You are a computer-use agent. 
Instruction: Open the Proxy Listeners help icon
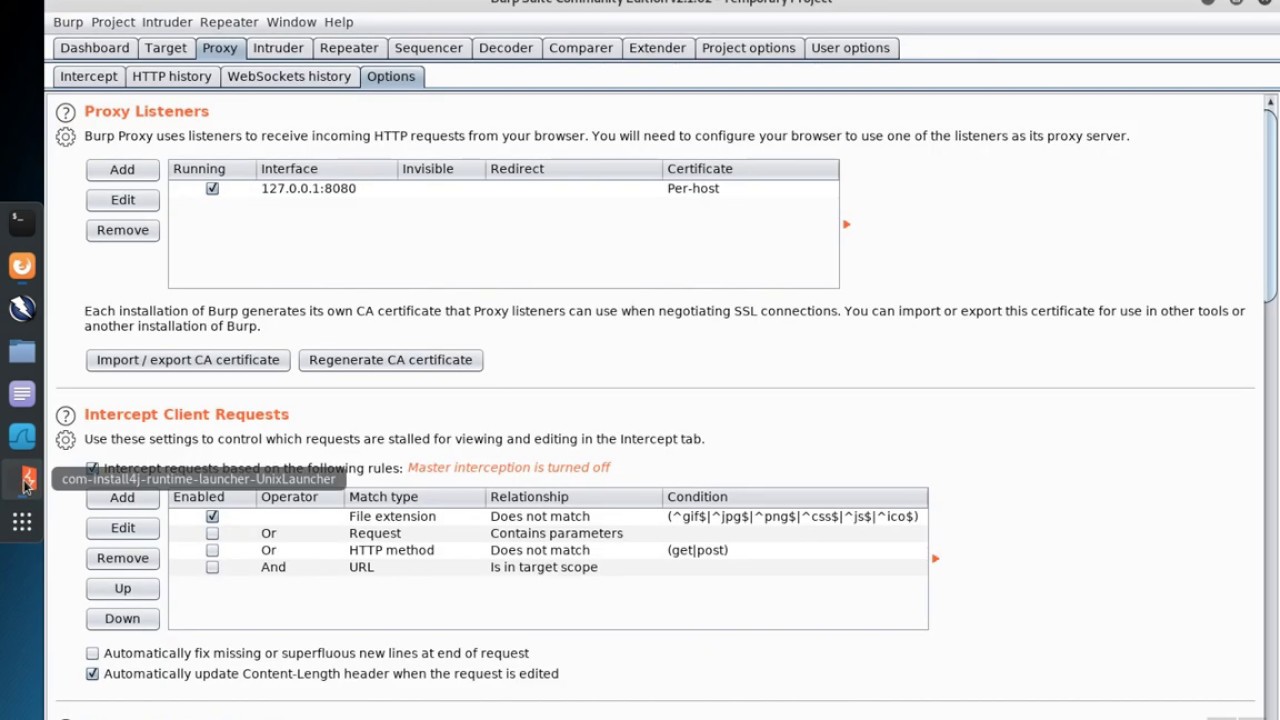[x=65, y=113]
